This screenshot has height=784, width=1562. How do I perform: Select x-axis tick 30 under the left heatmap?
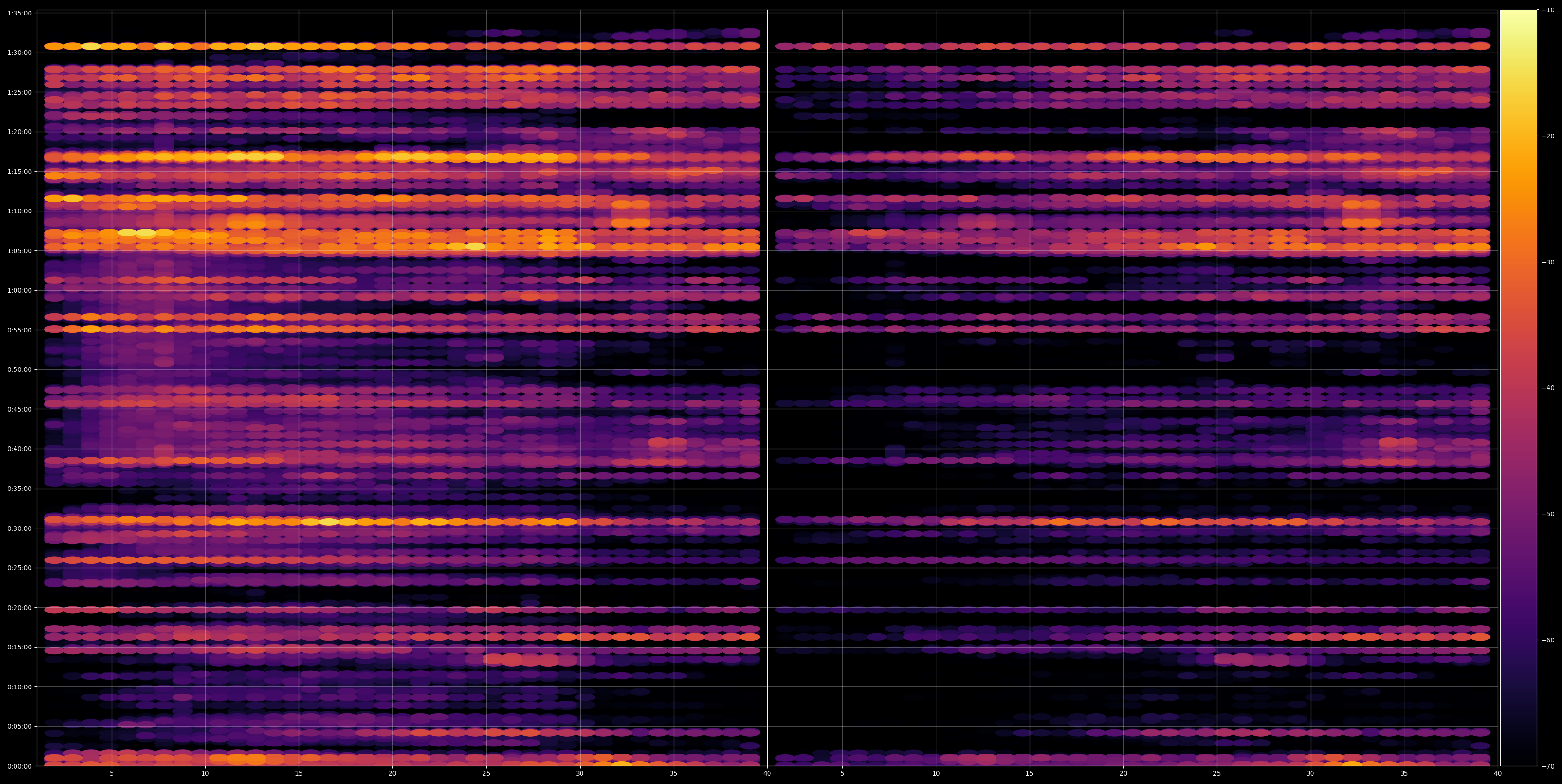point(580,774)
